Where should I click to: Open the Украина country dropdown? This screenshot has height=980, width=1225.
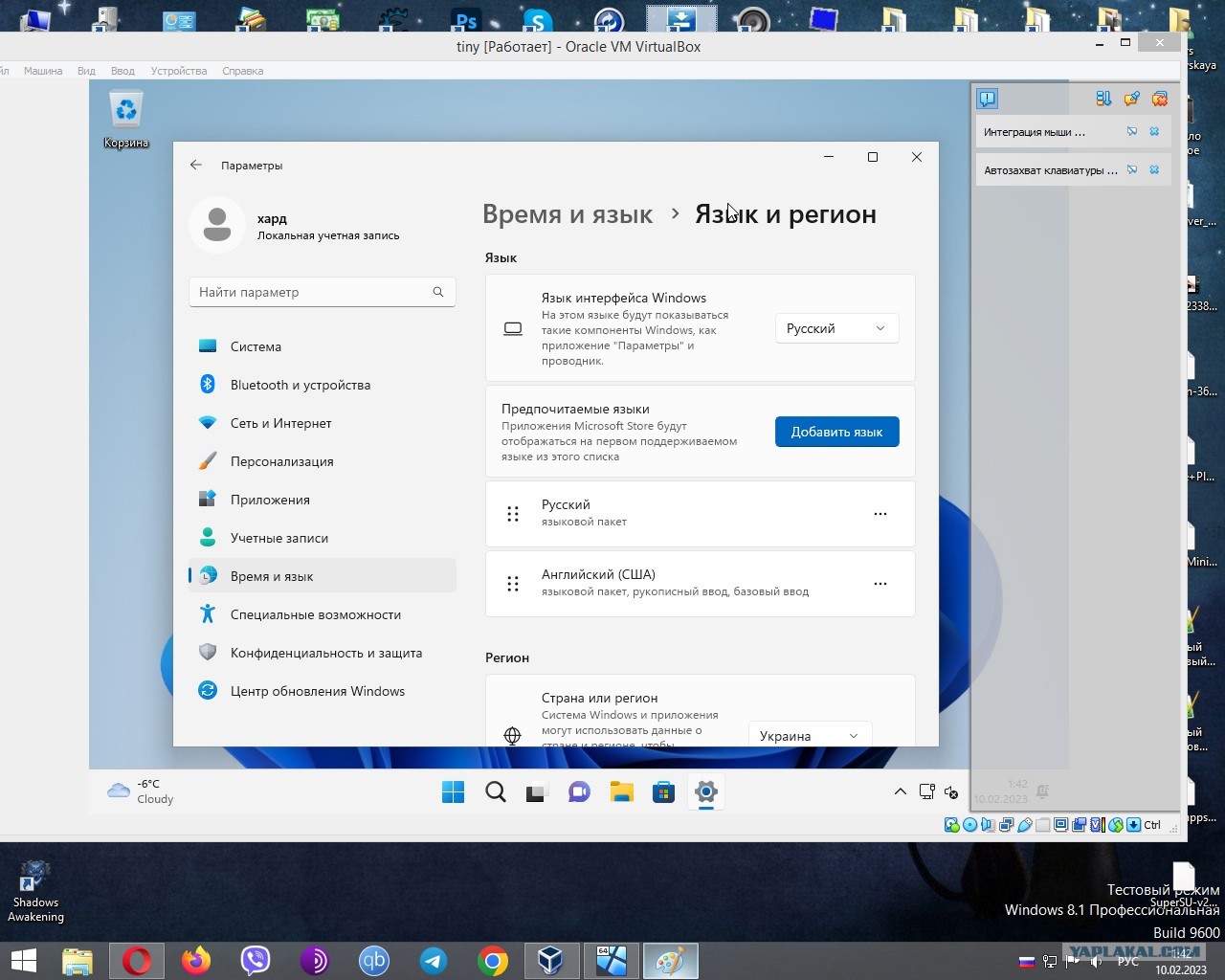[x=810, y=735]
